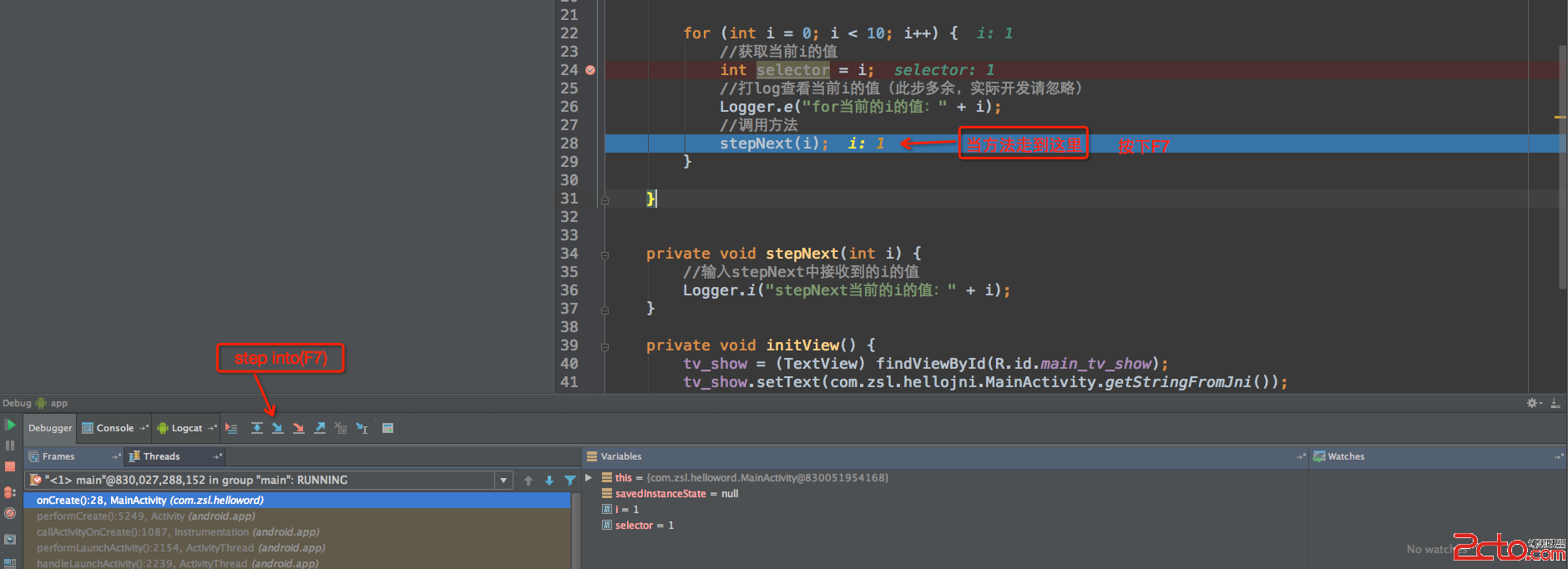Screen dimensions: 1568x569
Task: Open debug panel settings gear
Action: pyautogui.click(x=1532, y=403)
